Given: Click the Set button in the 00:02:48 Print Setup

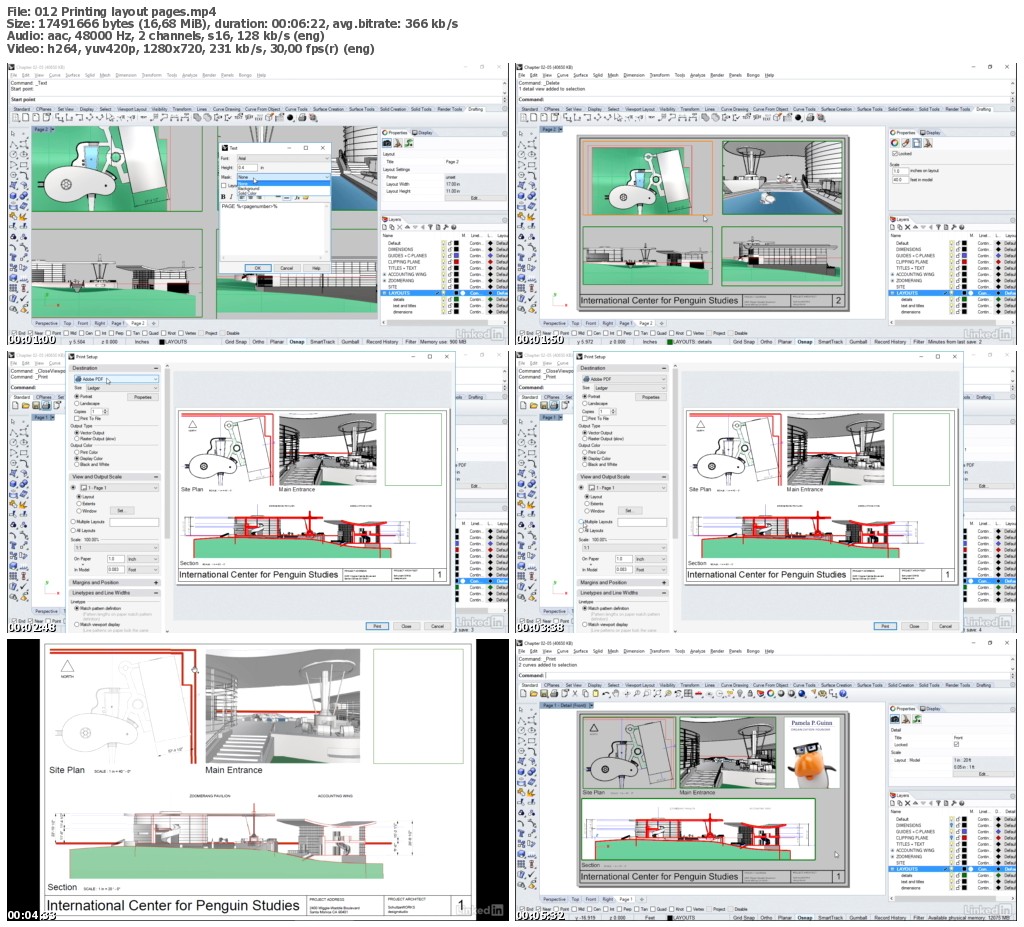Looking at the screenshot, I should coord(122,510).
